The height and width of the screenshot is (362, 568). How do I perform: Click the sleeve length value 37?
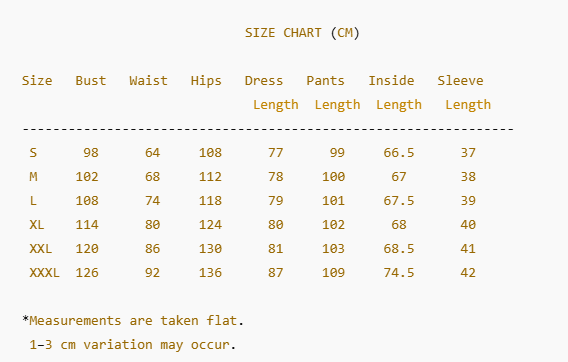[x=468, y=153]
